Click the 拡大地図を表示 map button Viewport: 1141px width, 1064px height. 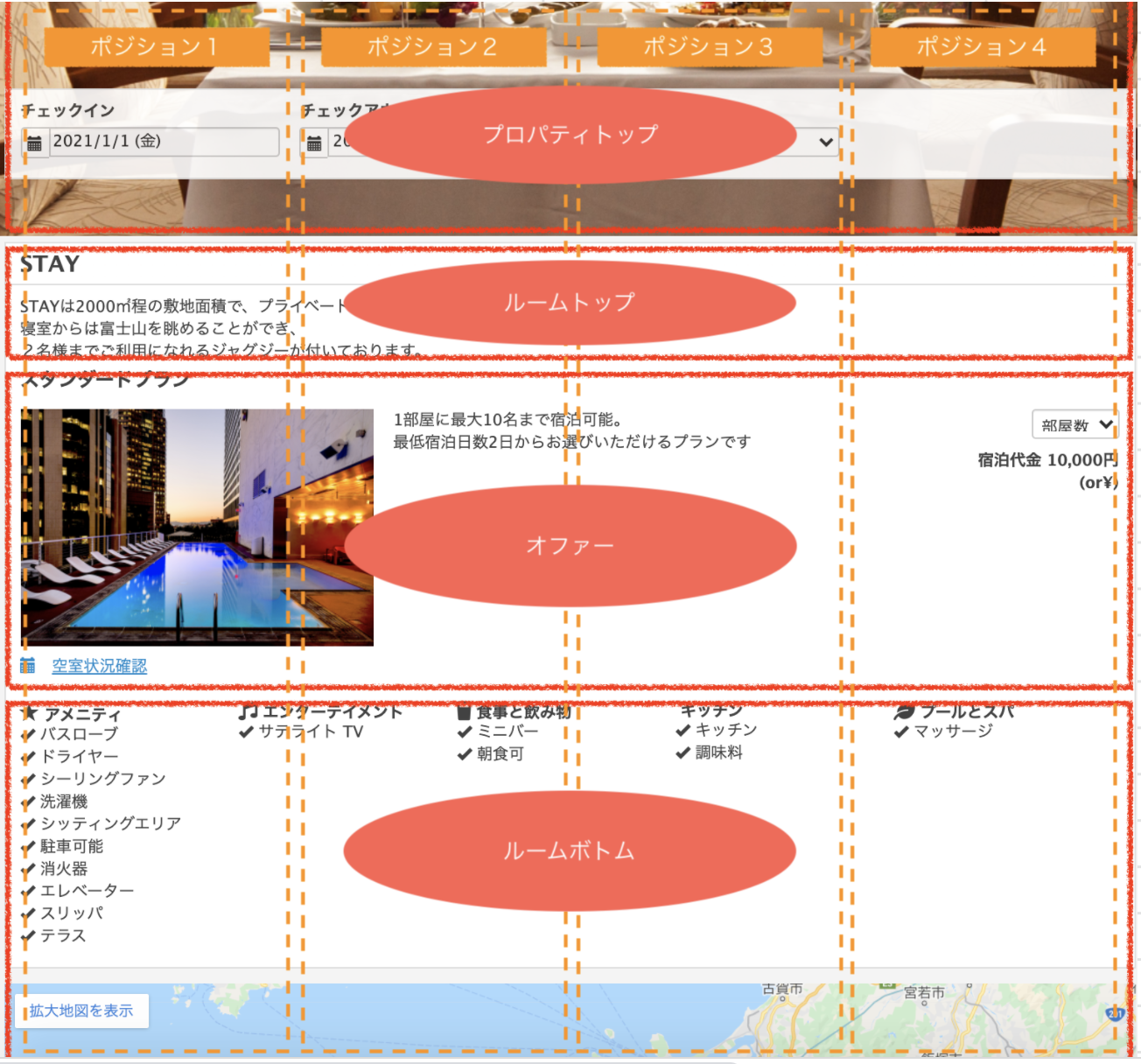pos(81,1011)
